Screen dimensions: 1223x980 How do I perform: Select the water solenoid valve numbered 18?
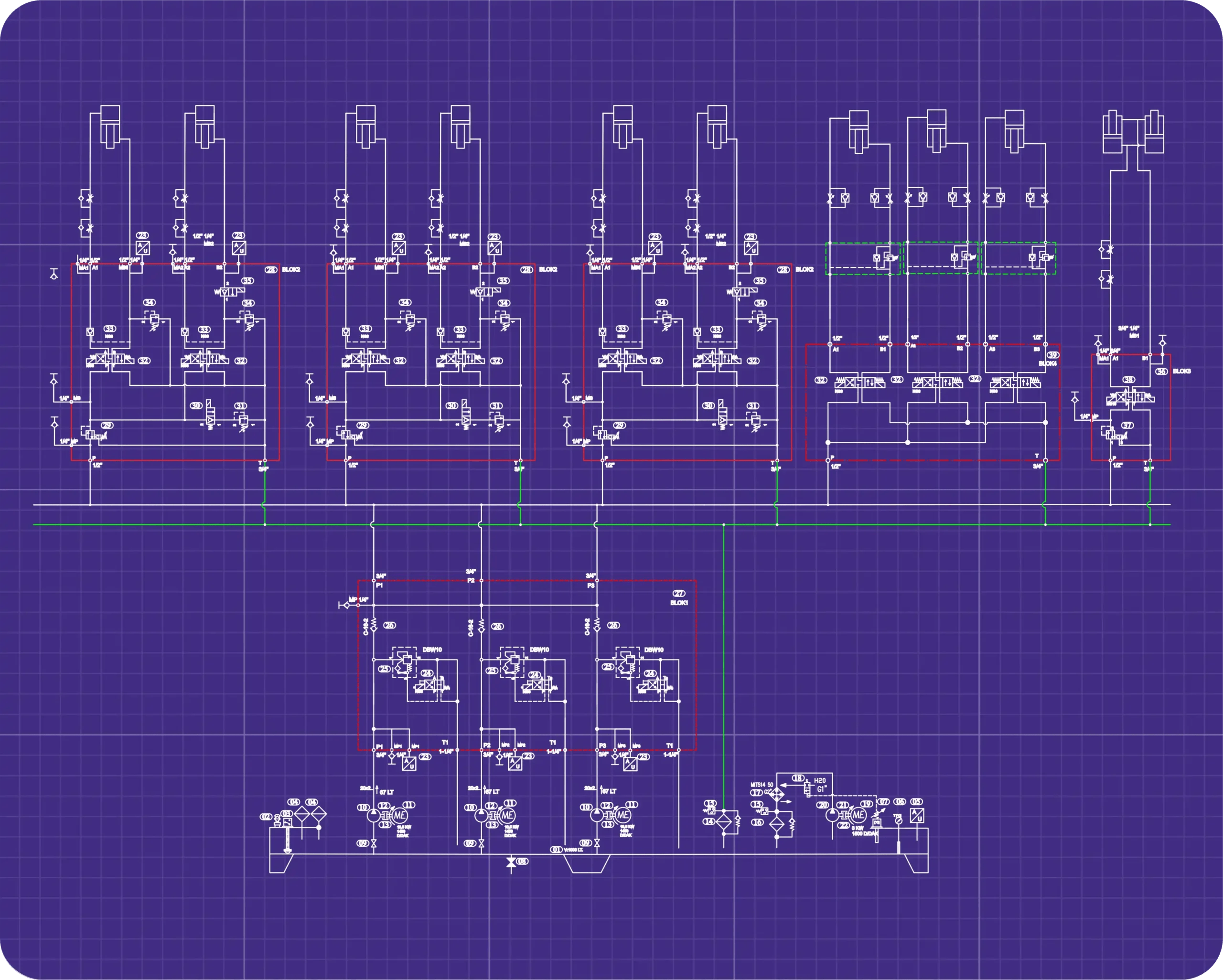click(x=806, y=789)
